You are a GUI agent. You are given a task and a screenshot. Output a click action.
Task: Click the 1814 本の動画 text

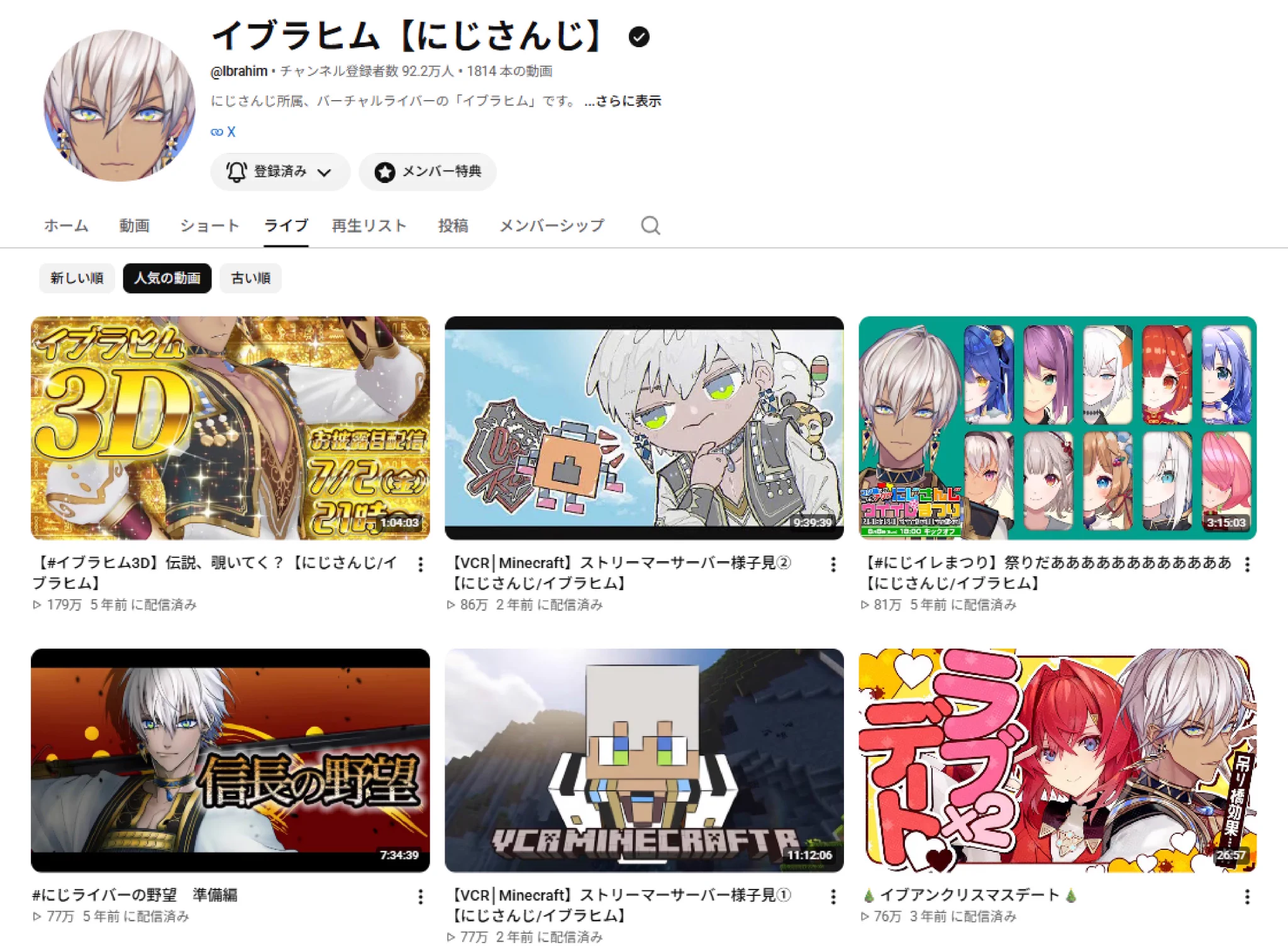click(509, 71)
